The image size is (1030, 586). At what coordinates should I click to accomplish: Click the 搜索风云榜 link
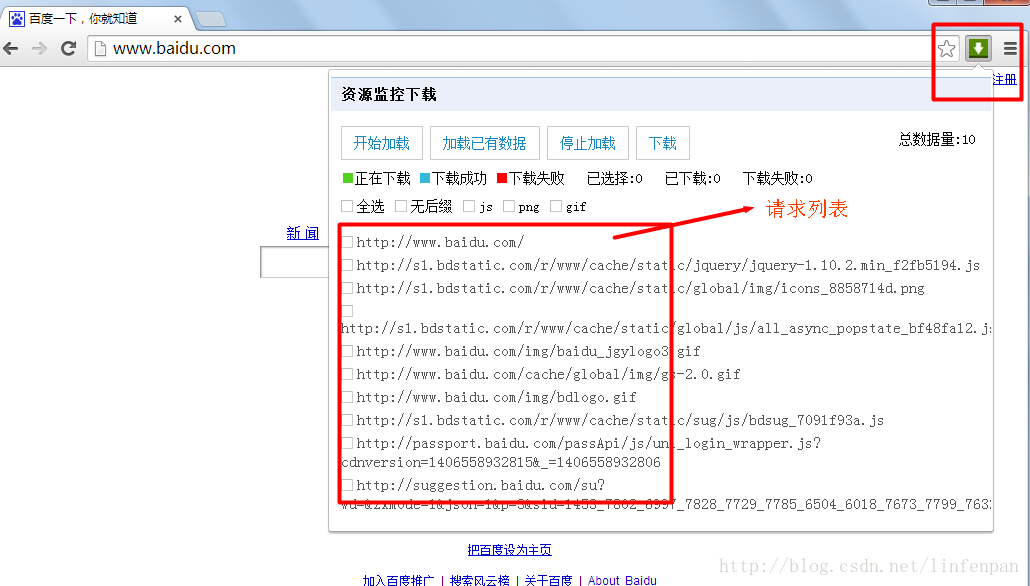(x=480, y=580)
